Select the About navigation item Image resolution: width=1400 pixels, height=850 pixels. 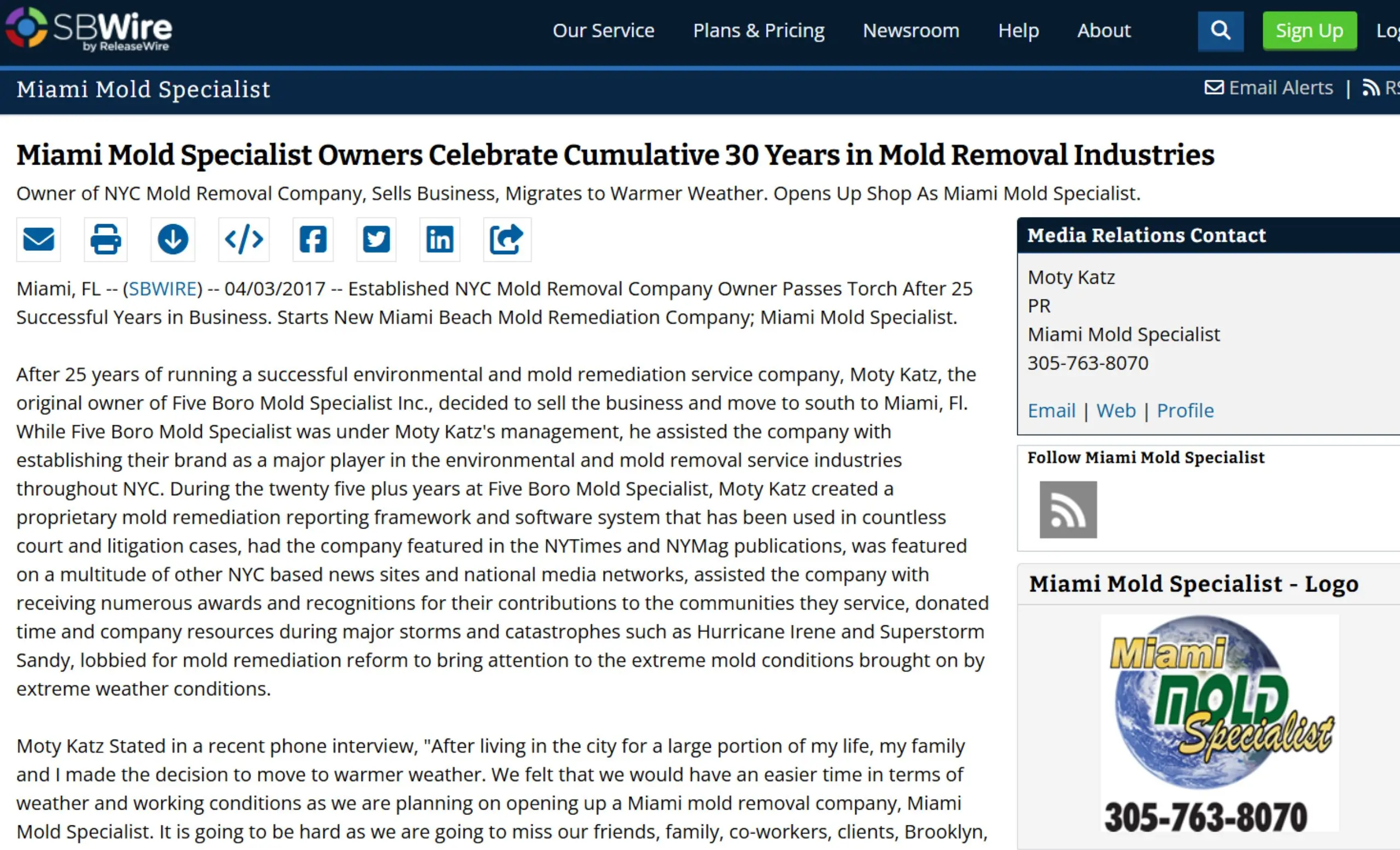tap(1104, 31)
